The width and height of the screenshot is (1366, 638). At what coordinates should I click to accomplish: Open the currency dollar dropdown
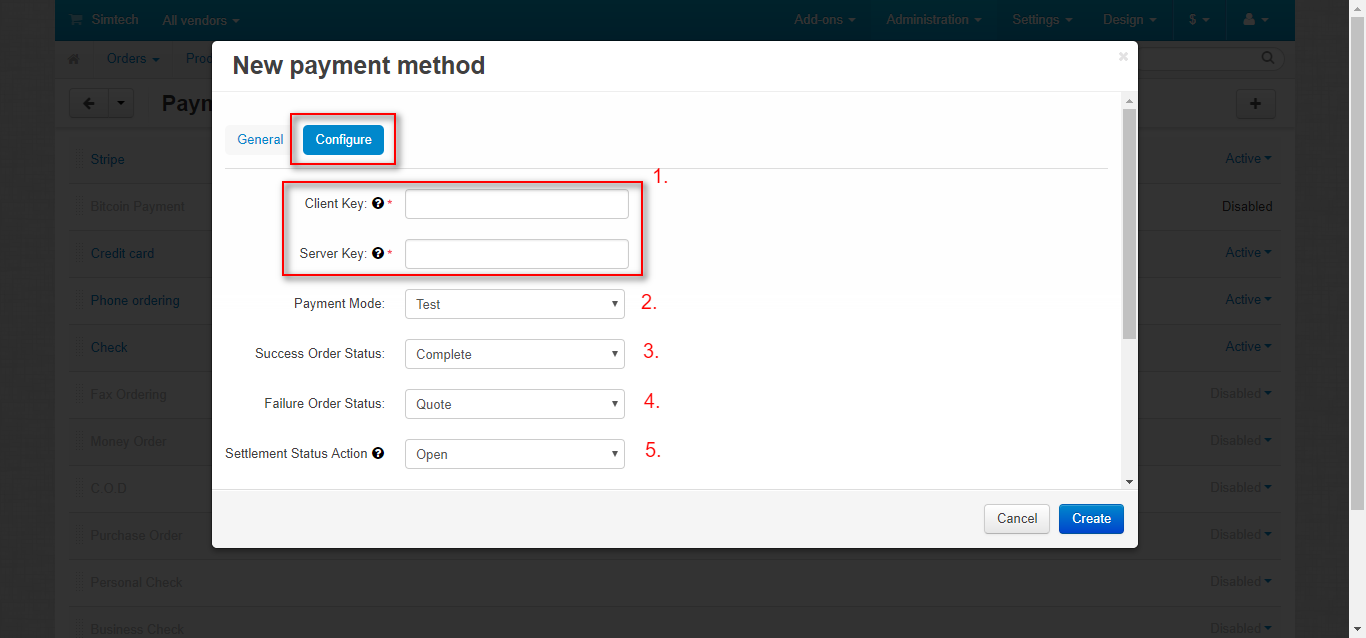[1199, 20]
